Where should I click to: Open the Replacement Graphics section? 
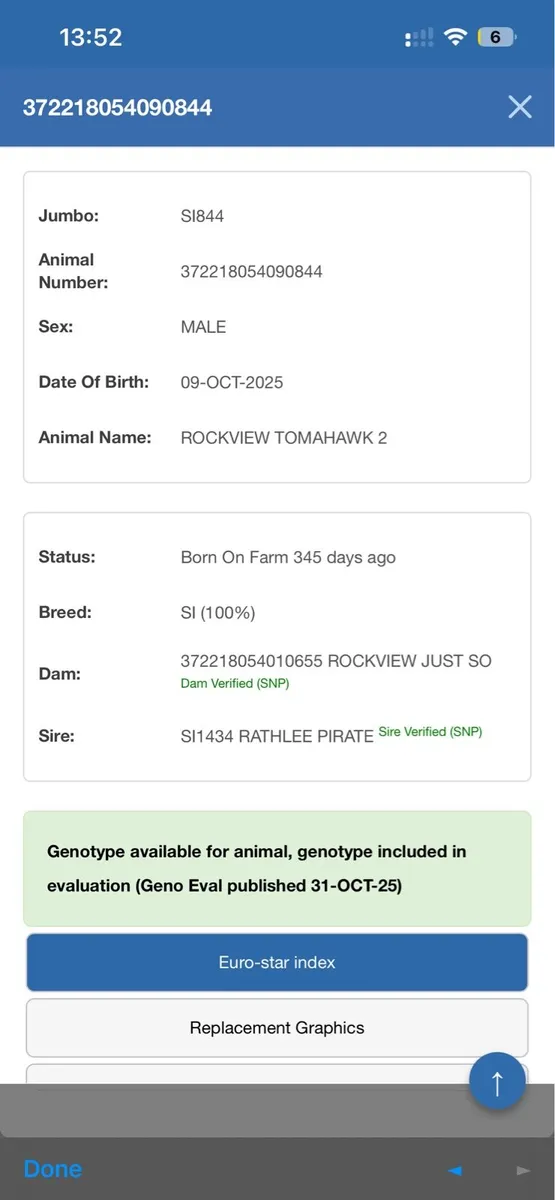coord(277,1028)
